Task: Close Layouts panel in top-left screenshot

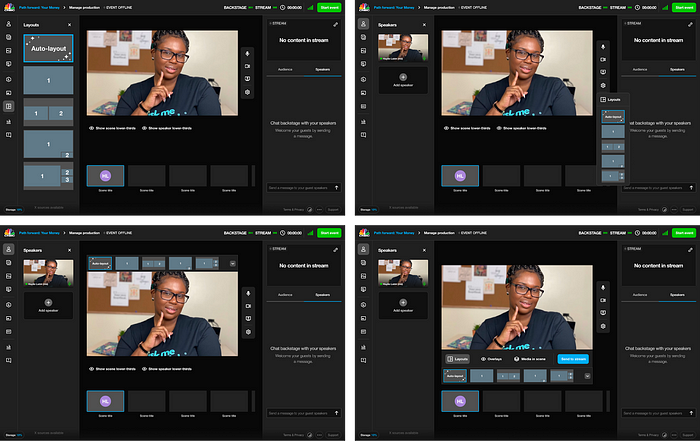Action: click(69, 25)
